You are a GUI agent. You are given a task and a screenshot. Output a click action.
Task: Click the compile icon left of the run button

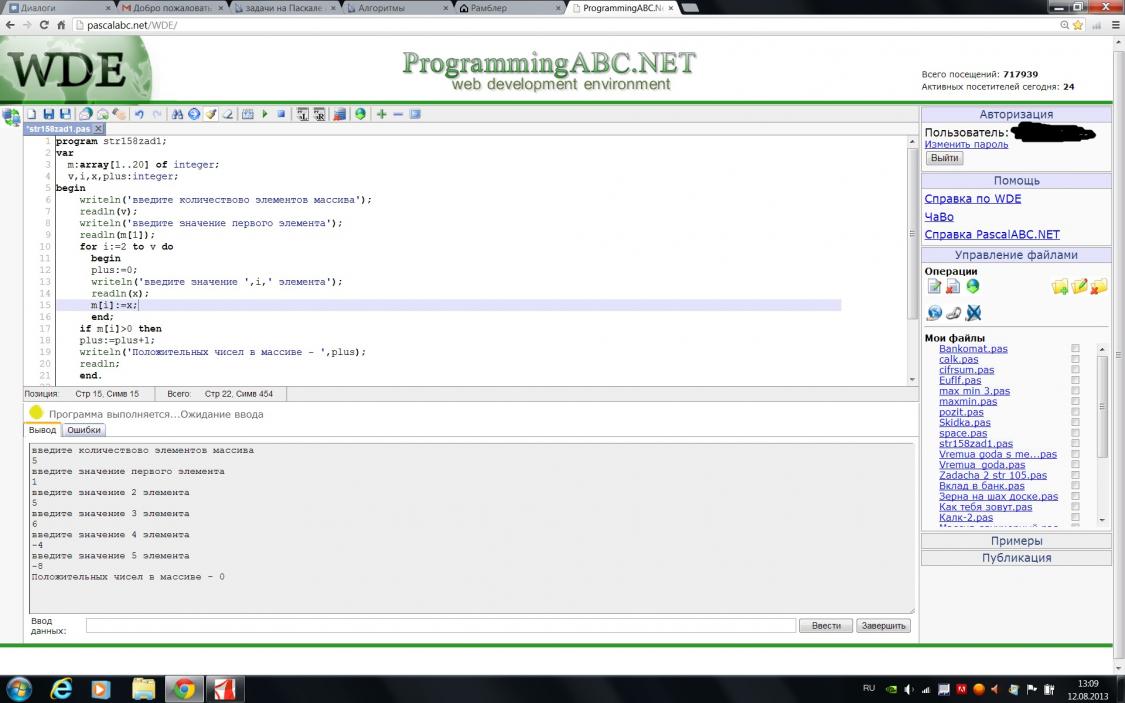click(248, 114)
